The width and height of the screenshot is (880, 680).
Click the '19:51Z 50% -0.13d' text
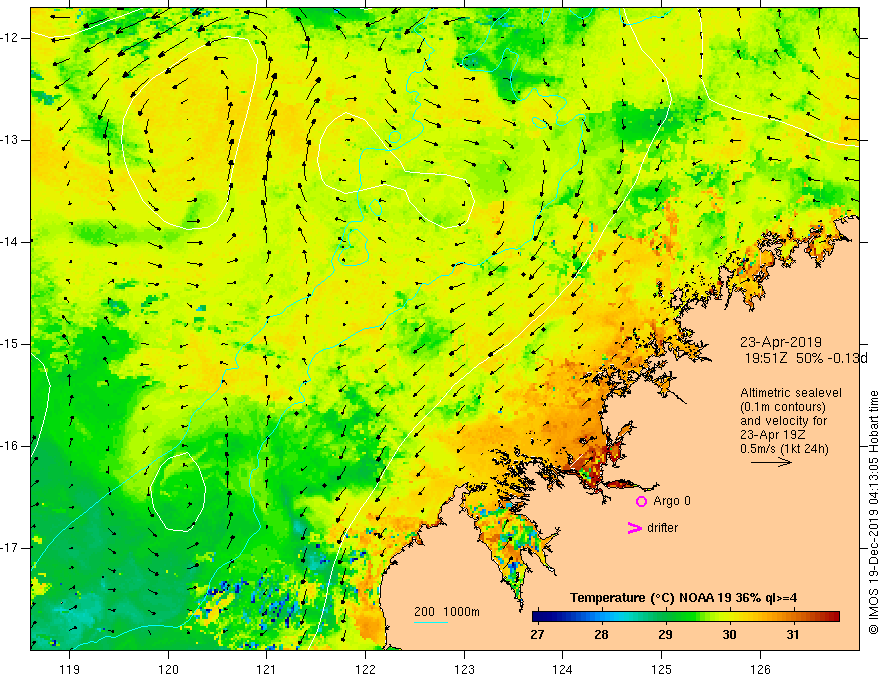[806, 358]
